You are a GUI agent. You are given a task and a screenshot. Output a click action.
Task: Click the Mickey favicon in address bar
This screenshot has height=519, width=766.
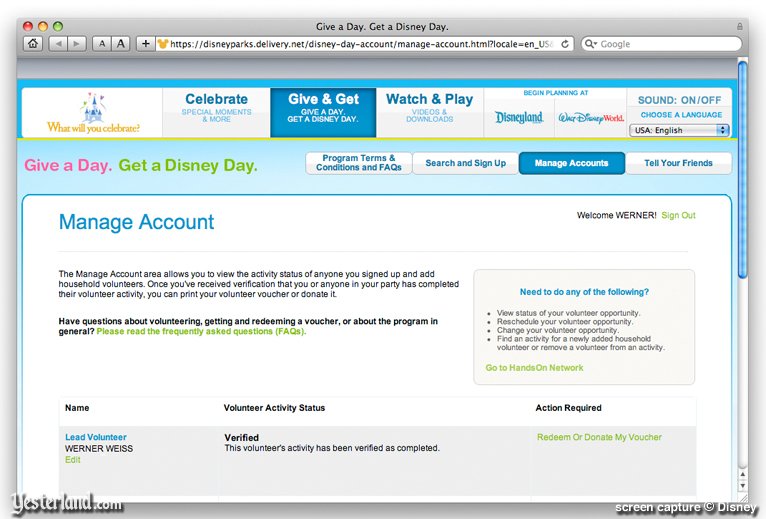(x=163, y=44)
